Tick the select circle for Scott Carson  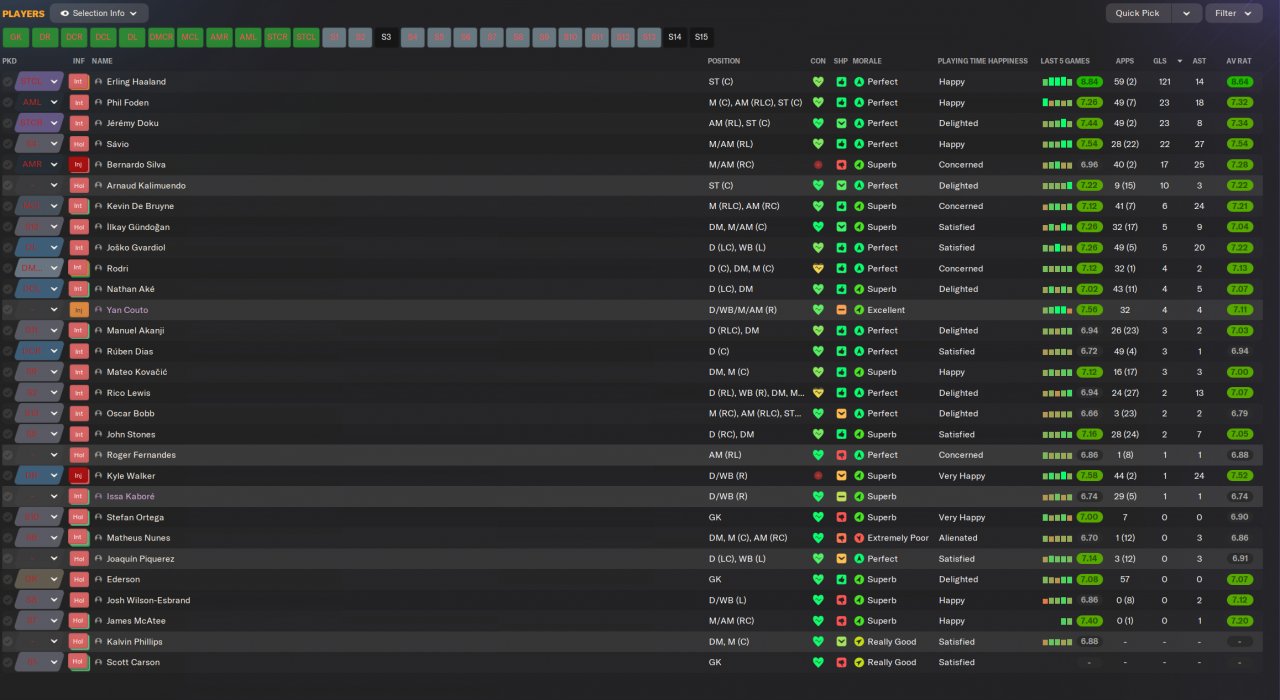8,663
